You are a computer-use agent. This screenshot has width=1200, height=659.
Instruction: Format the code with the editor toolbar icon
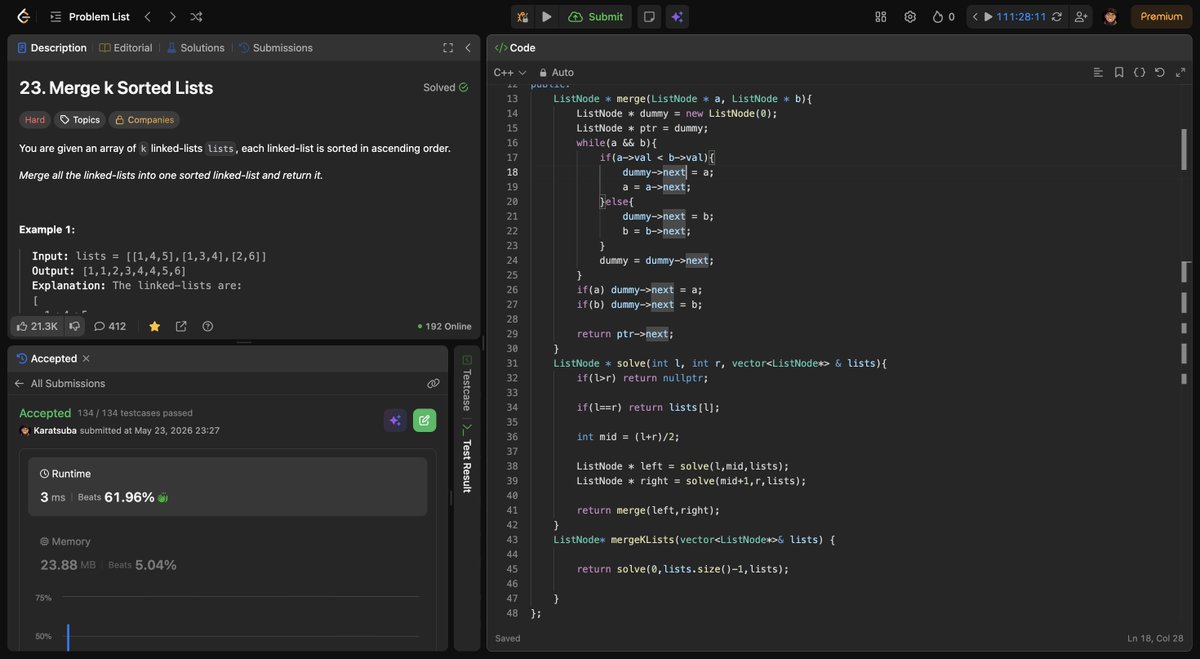click(x=1098, y=72)
